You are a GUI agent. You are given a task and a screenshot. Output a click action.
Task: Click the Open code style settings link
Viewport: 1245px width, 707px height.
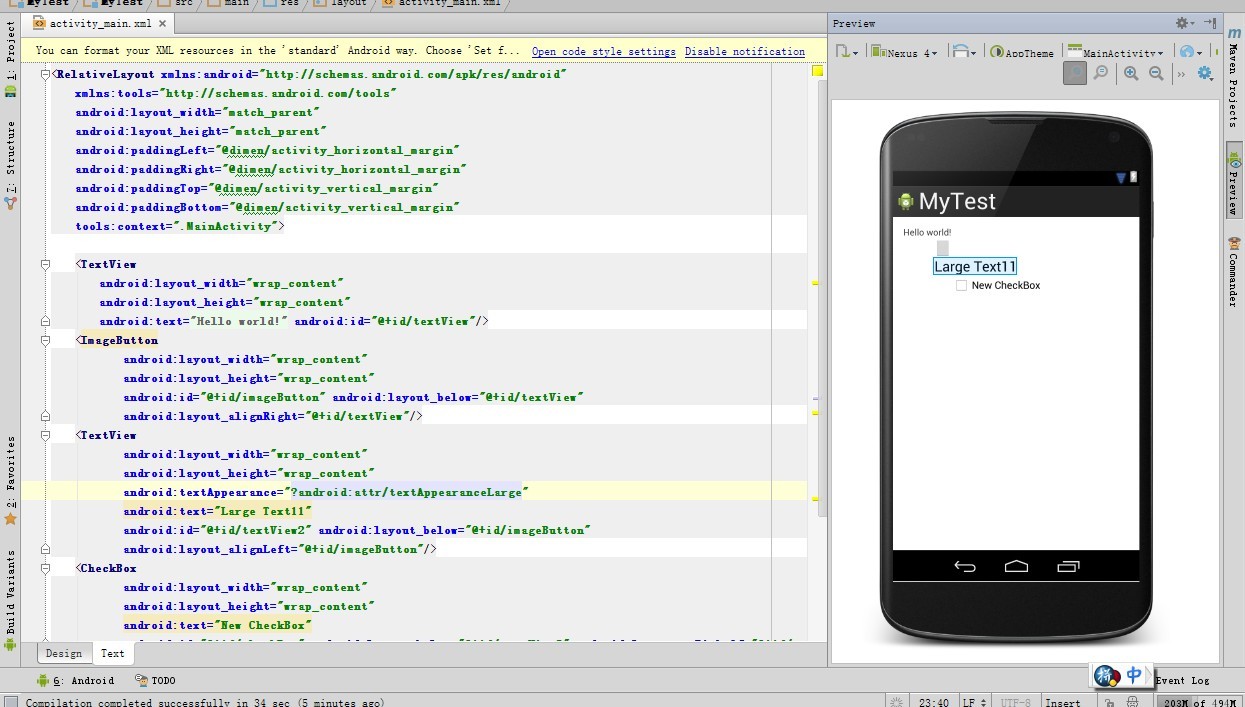click(x=604, y=51)
